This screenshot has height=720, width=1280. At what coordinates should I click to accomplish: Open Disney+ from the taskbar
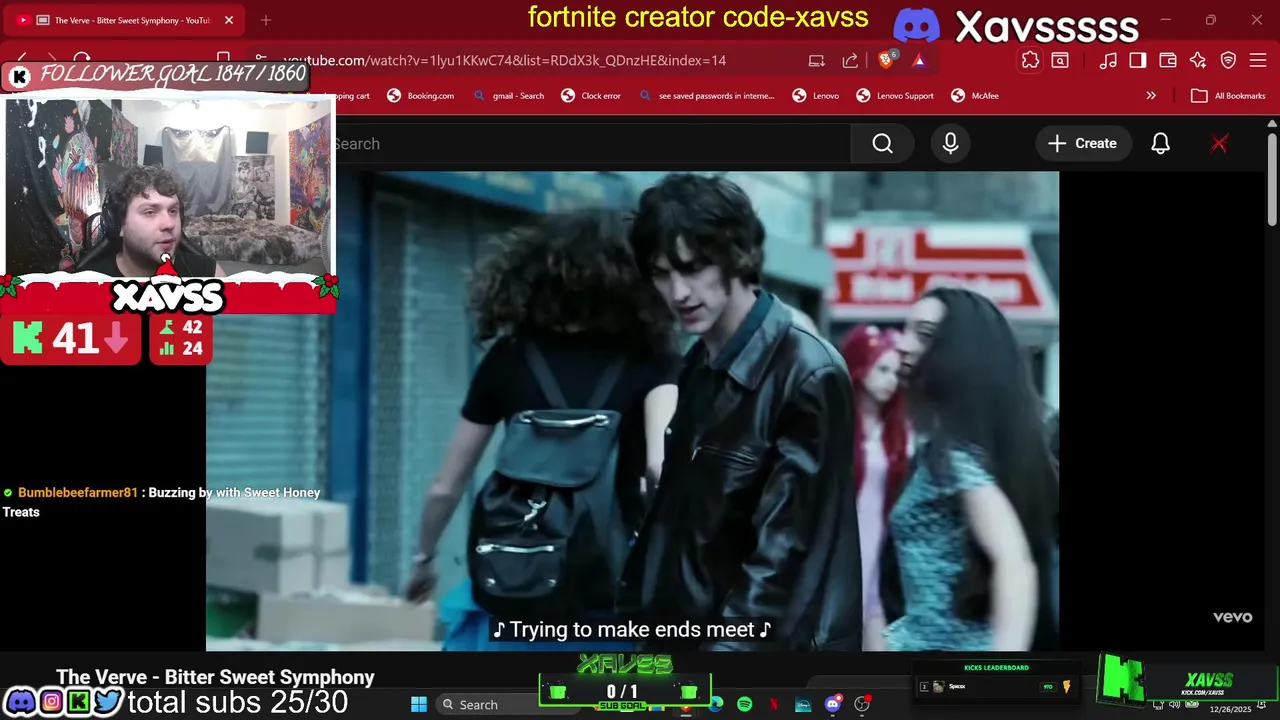point(803,704)
